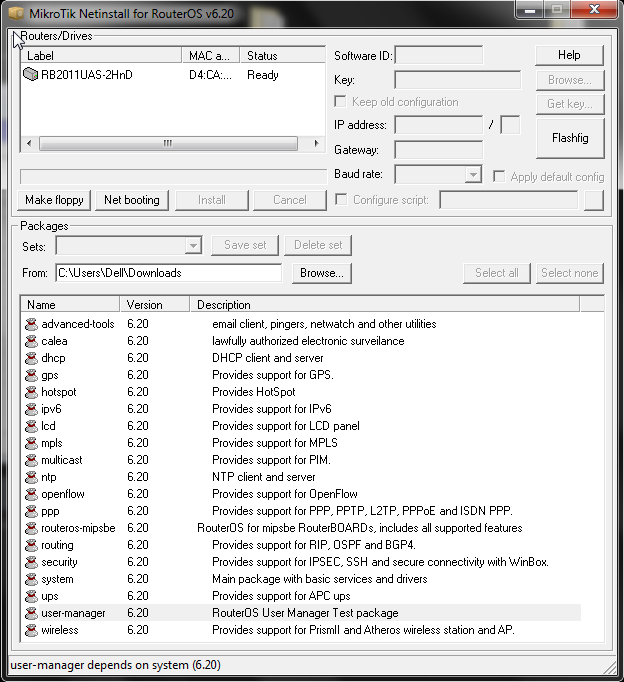Click the Get key button
This screenshot has width=624, height=682.
[x=570, y=104]
